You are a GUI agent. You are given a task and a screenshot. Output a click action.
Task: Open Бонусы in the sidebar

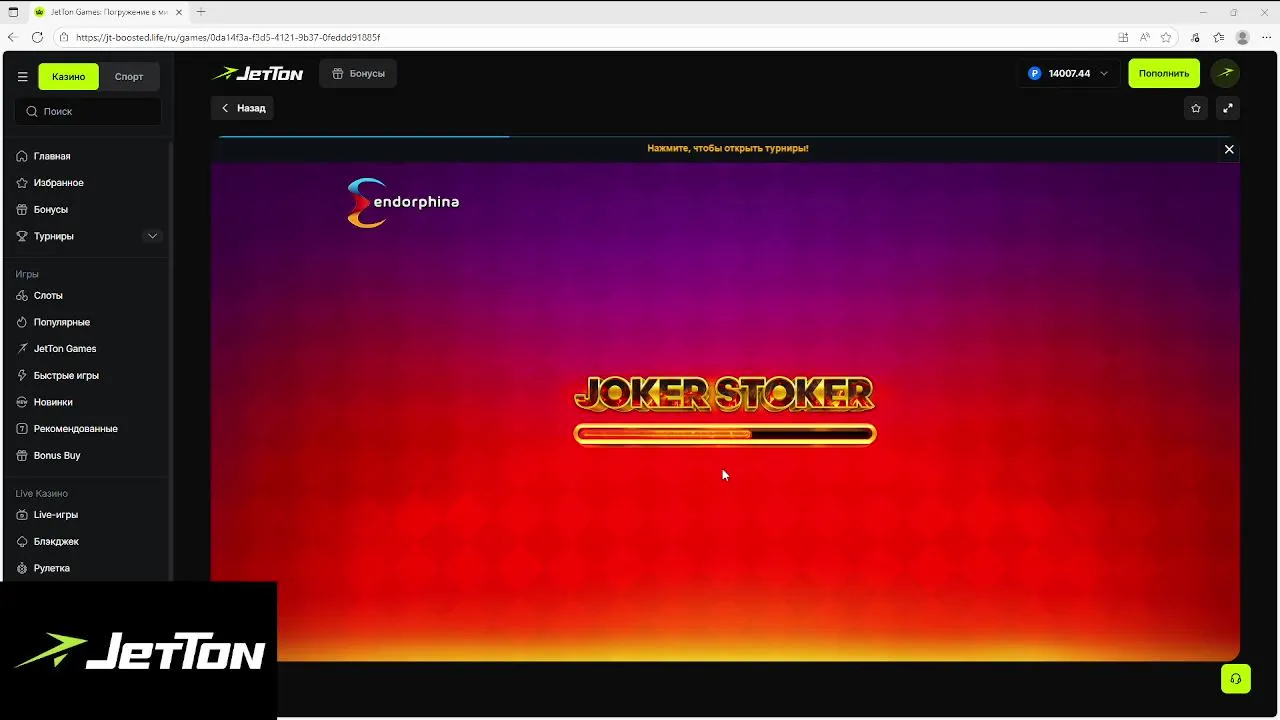pos(50,210)
